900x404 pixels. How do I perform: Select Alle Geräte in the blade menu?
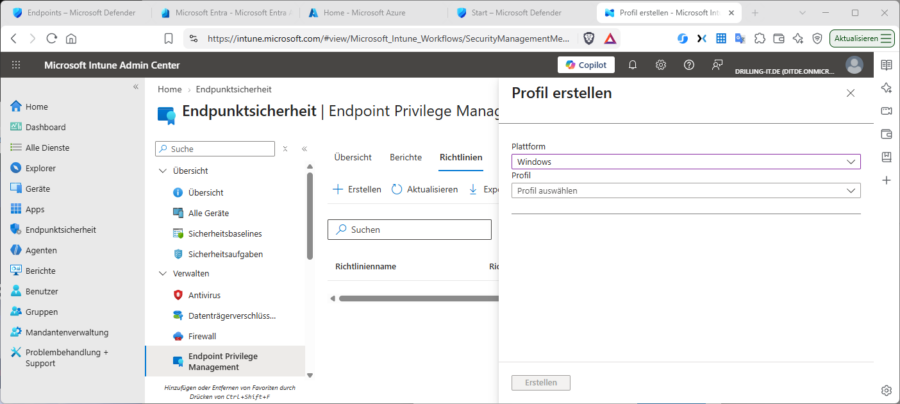click(201, 213)
